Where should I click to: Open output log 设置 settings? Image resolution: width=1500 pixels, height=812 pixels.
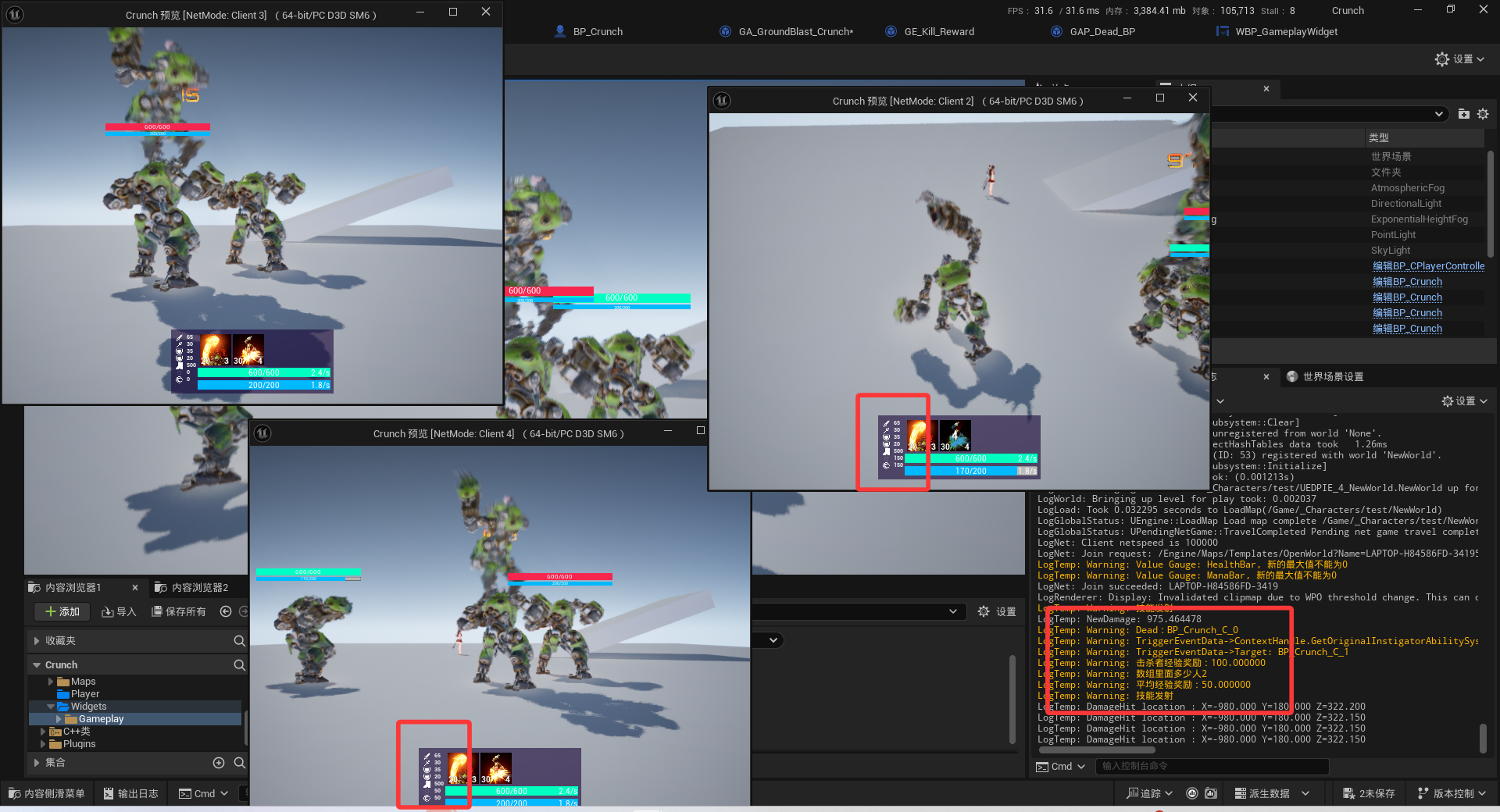click(1464, 401)
